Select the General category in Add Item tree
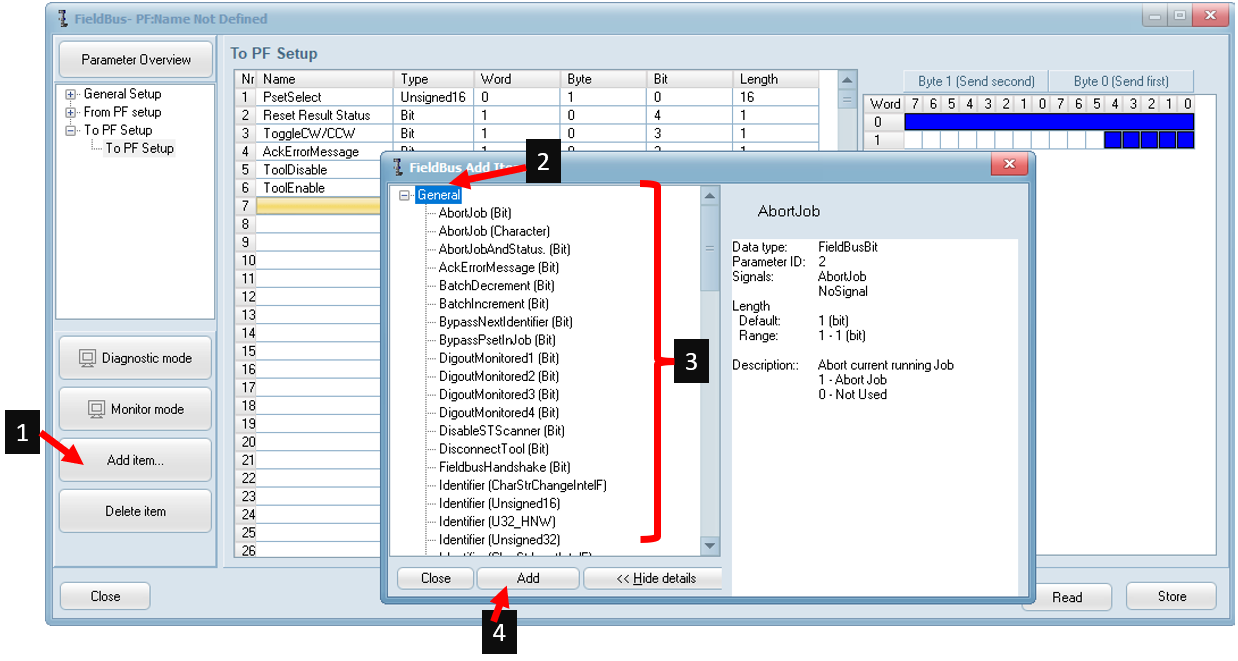The width and height of the screenshot is (1238, 661). click(439, 195)
